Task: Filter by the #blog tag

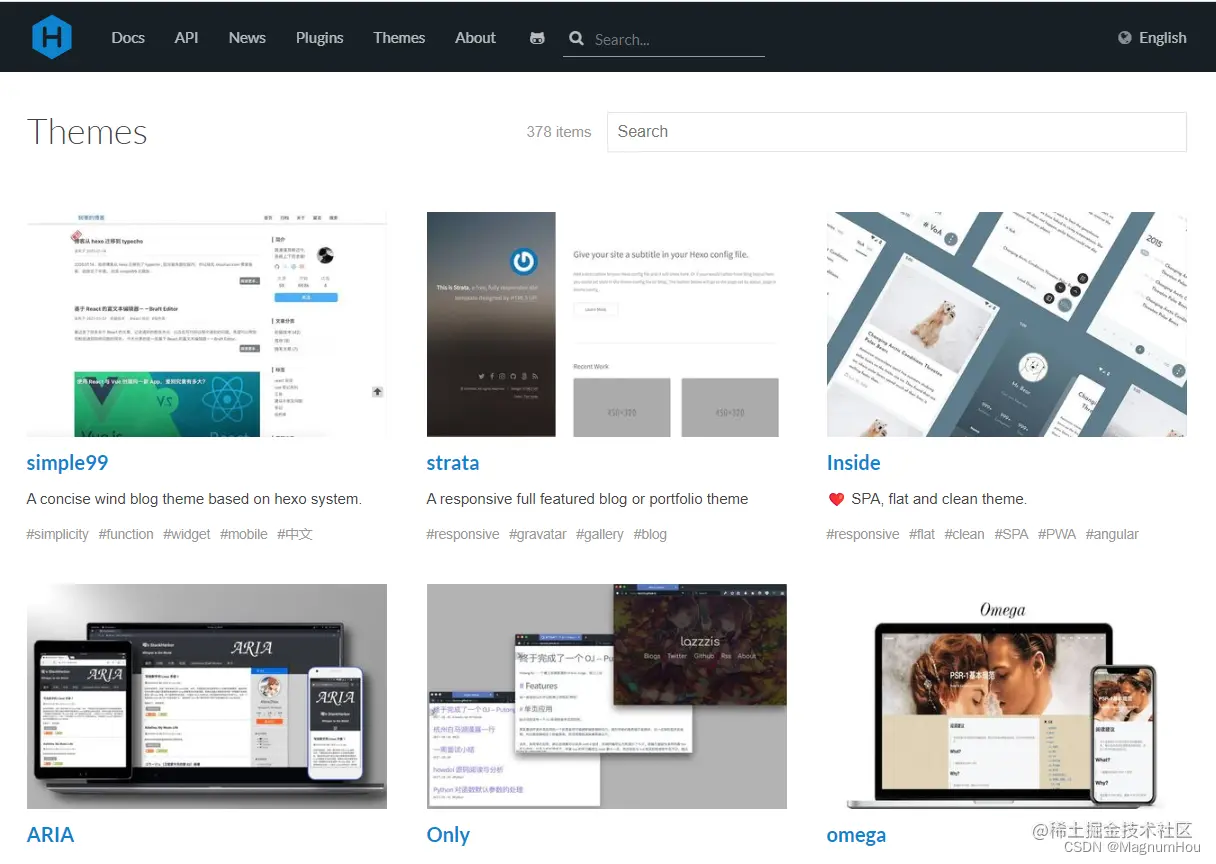Action: tap(650, 534)
